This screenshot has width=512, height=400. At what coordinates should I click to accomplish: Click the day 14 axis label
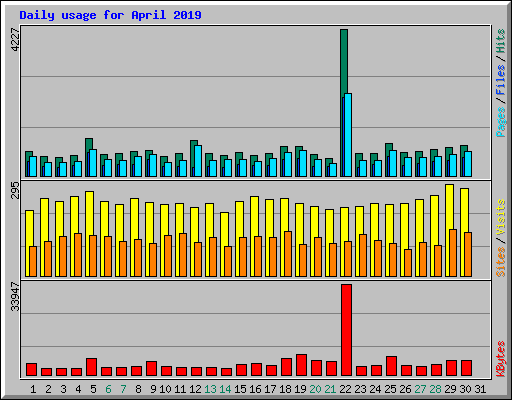225,389
